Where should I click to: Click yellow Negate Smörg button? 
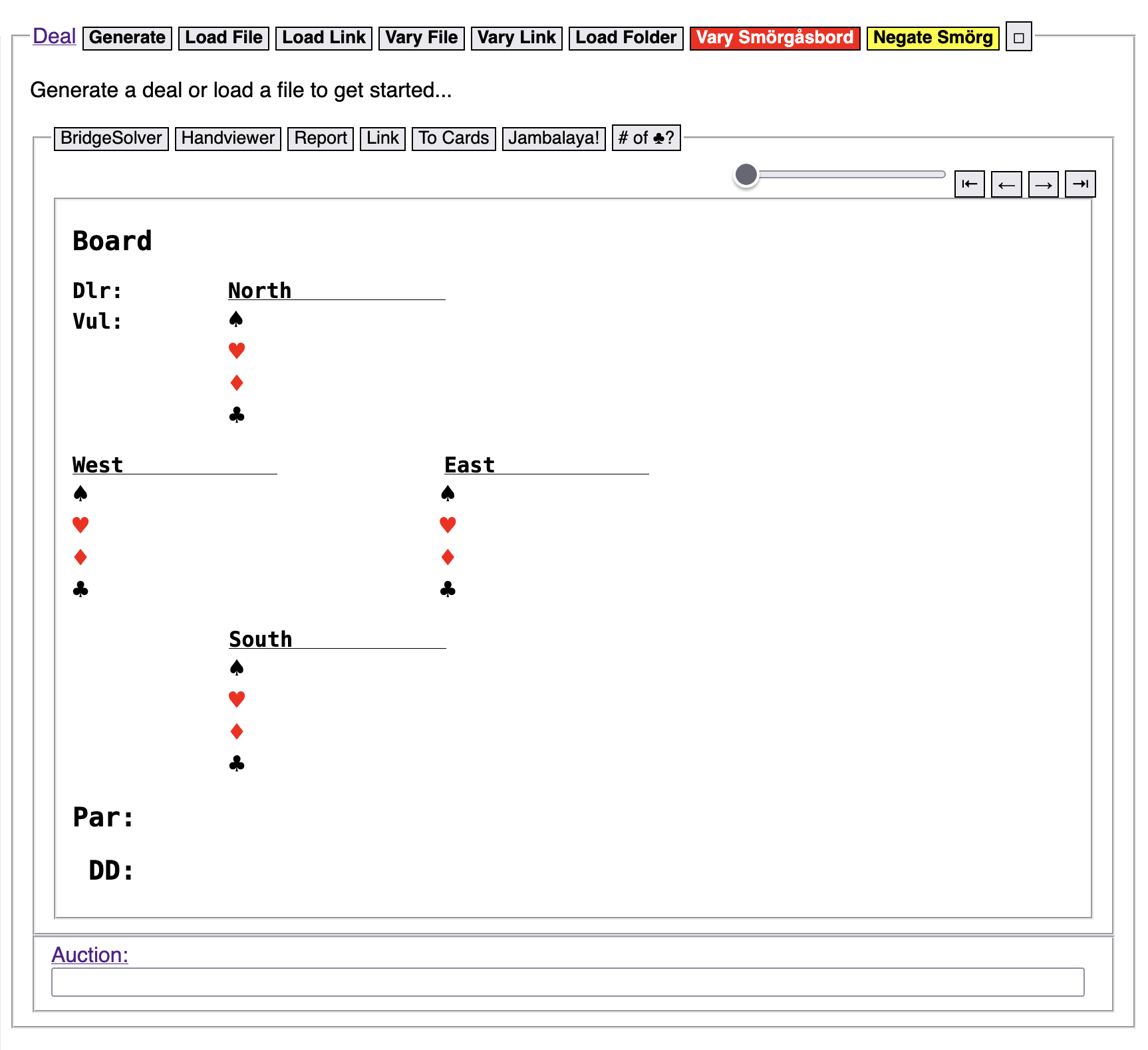[x=933, y=38]
